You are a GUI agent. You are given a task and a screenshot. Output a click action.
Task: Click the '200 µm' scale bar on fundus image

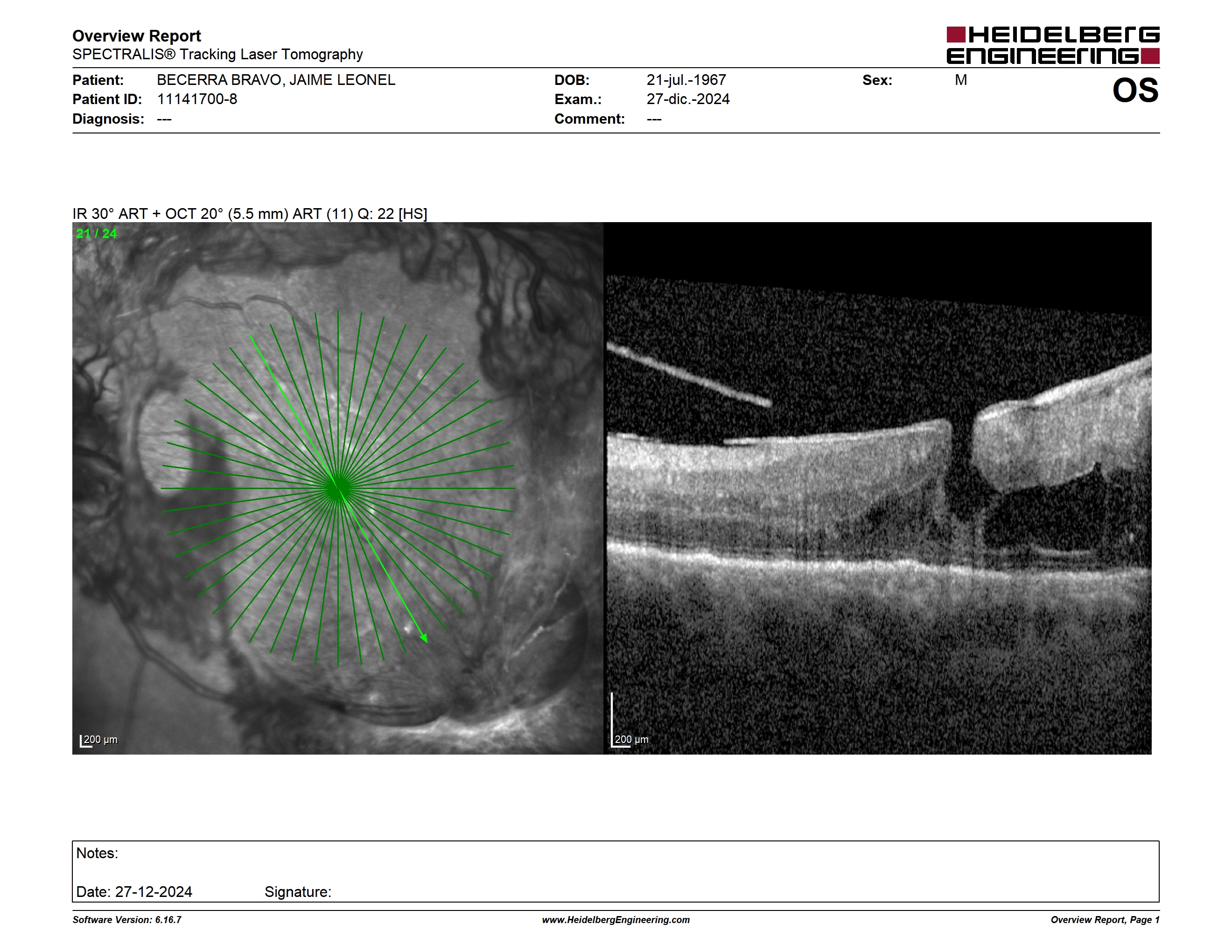pos(99,741)
